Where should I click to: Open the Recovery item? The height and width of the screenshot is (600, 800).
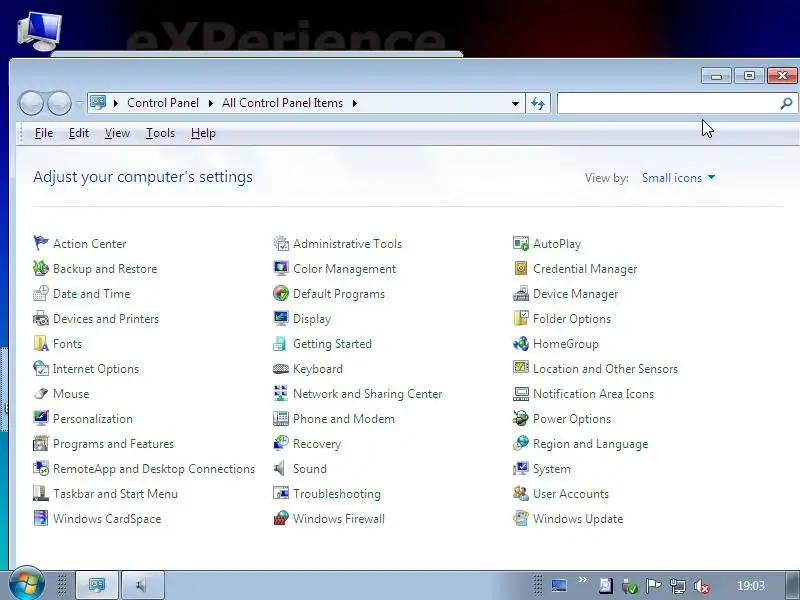317,444
